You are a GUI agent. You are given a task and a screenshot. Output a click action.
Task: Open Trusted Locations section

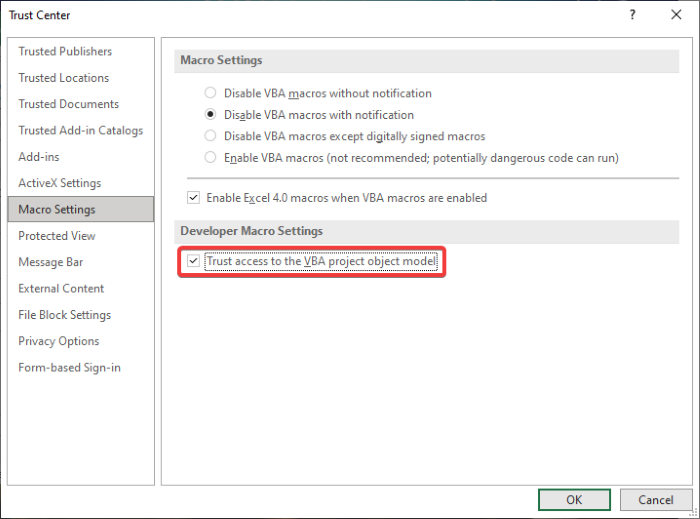(x=64, y=78)
